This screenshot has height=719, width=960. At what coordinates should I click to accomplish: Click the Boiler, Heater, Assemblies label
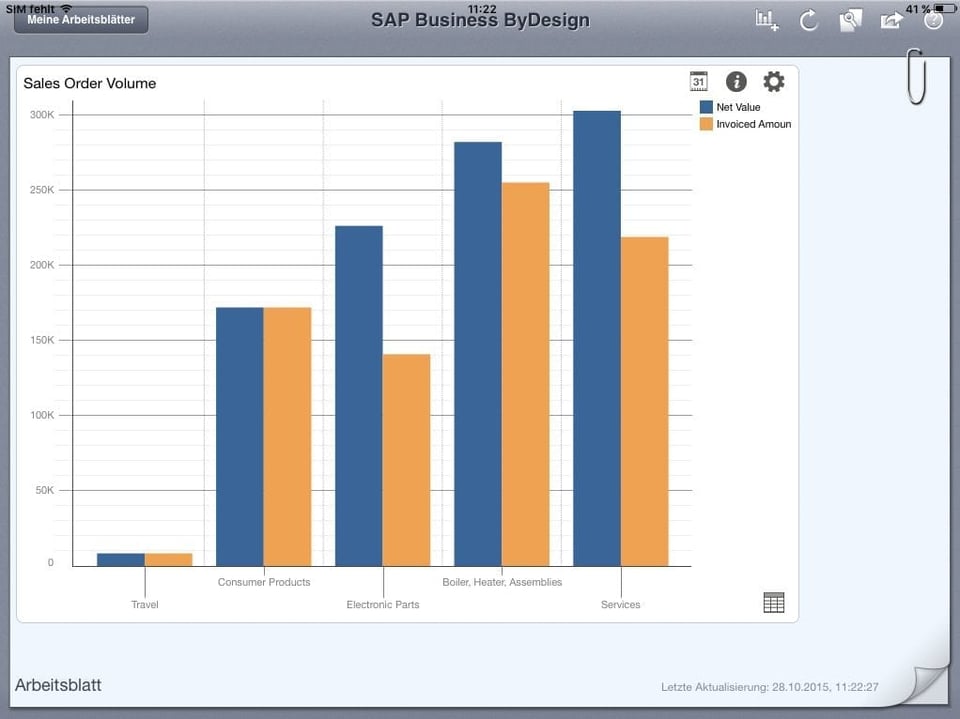tap(502, 582)
